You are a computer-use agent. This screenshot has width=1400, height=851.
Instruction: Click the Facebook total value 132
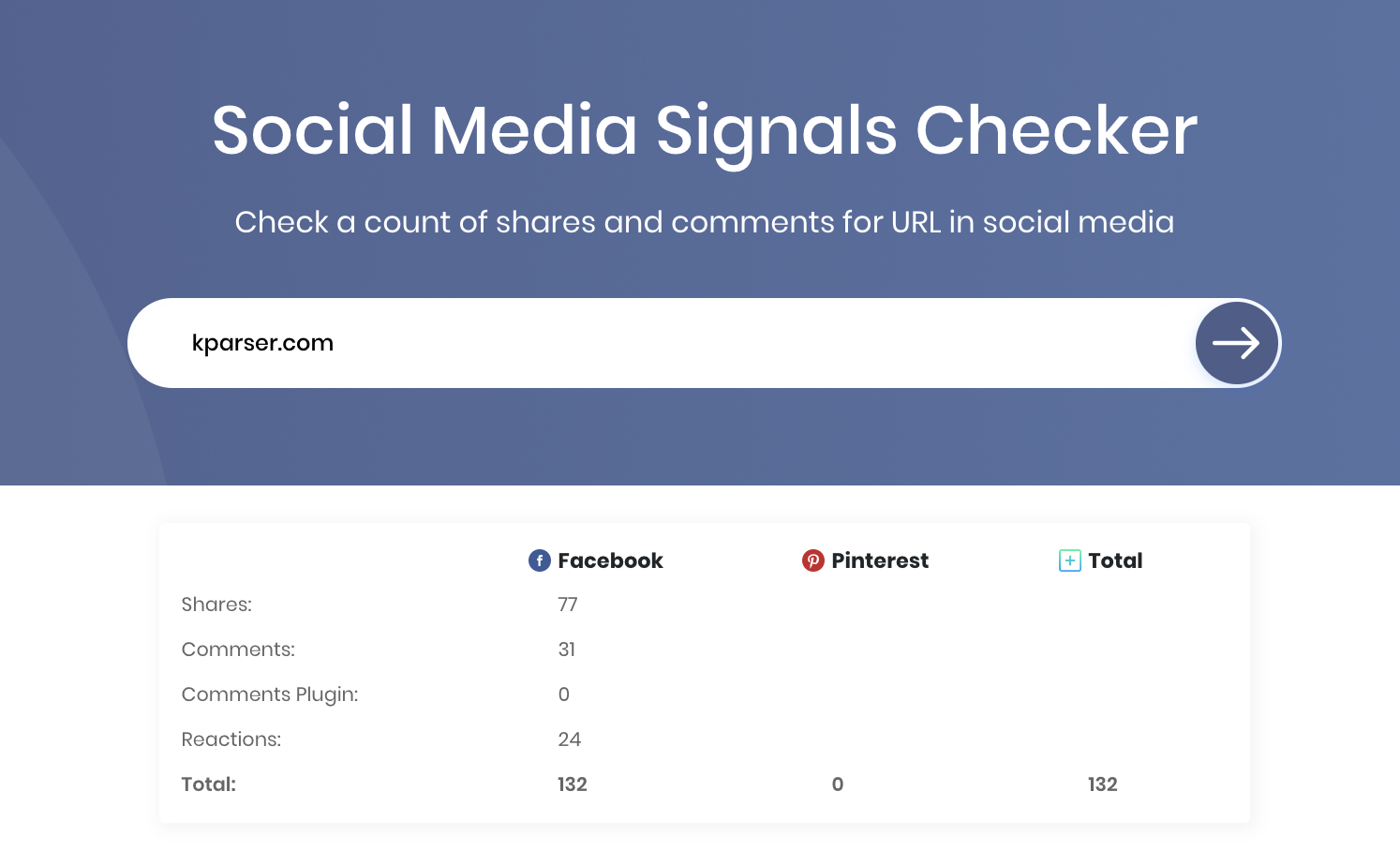coord(573,784)
